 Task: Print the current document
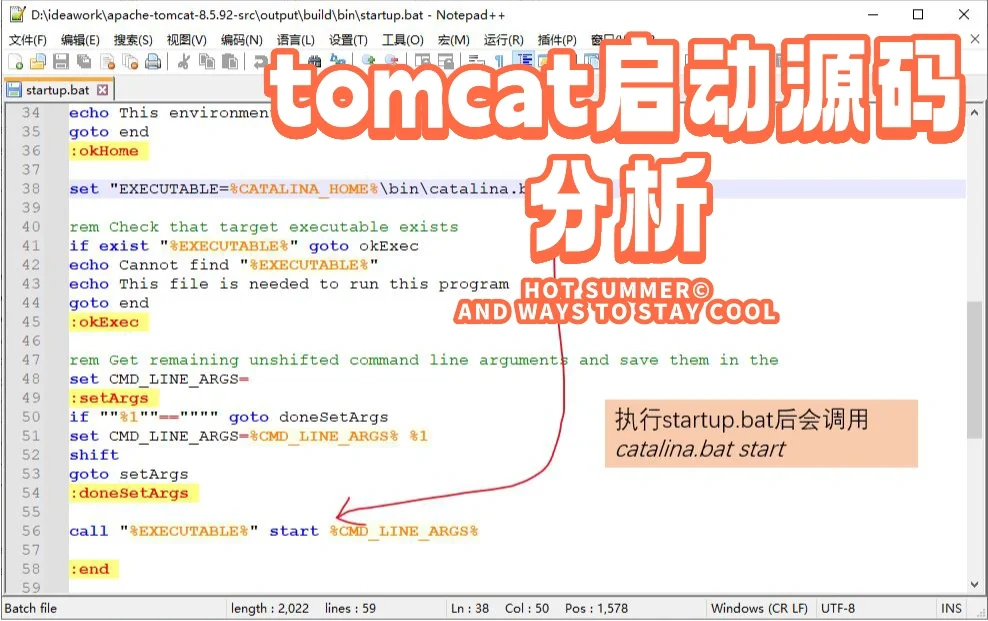[x=152, y=61]
